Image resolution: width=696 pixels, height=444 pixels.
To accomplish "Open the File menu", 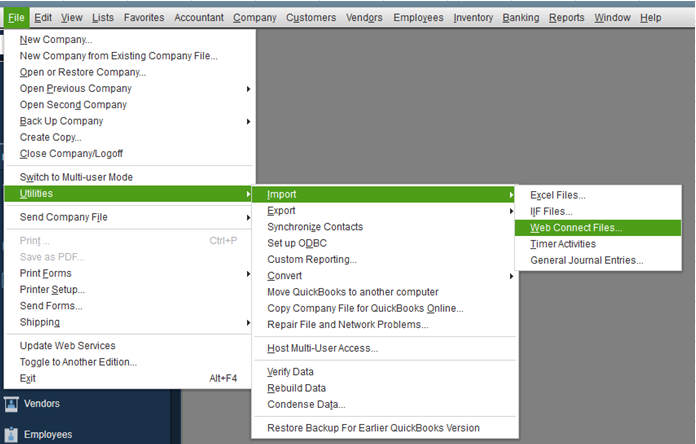I will [x=16, y=18].
